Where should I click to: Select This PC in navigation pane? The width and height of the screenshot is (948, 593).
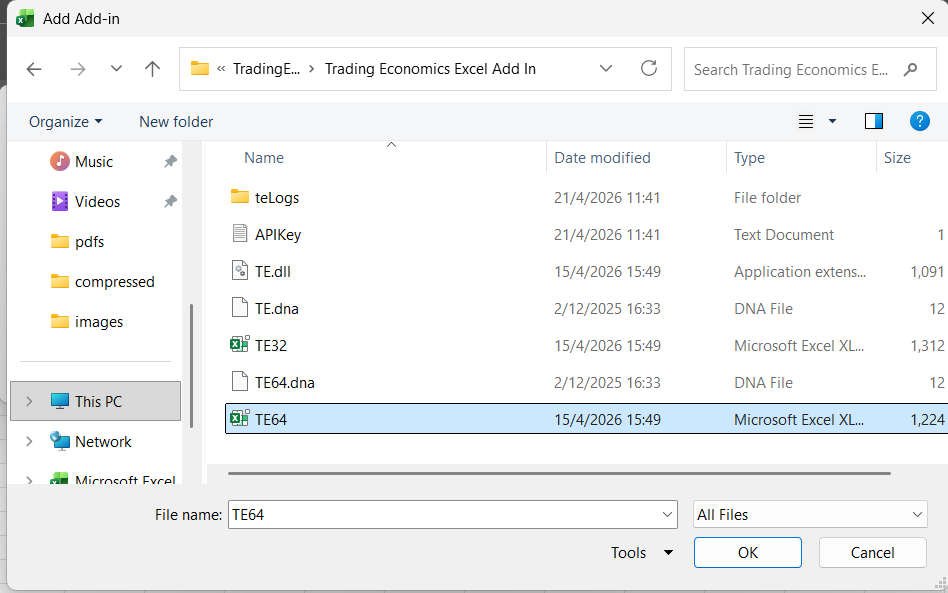[96, 401]
